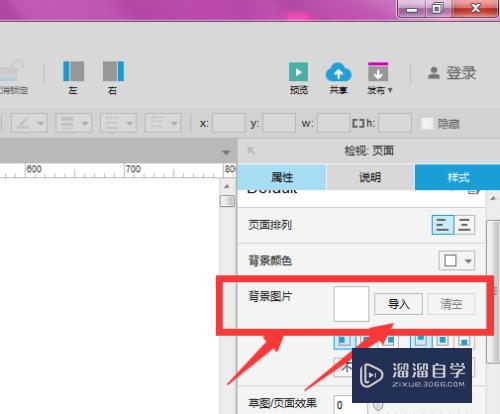Align background image vertically bottom

464,341
